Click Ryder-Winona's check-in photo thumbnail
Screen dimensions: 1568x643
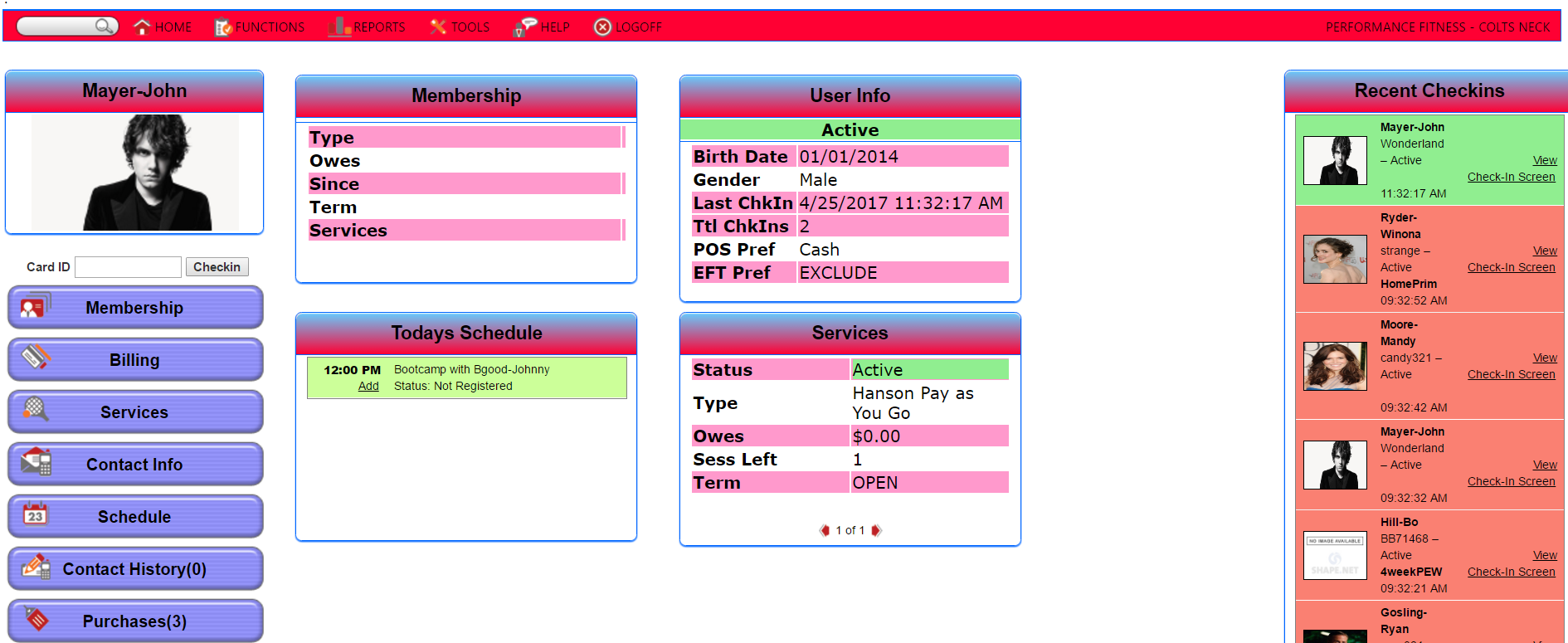(x=1335, y=259)
